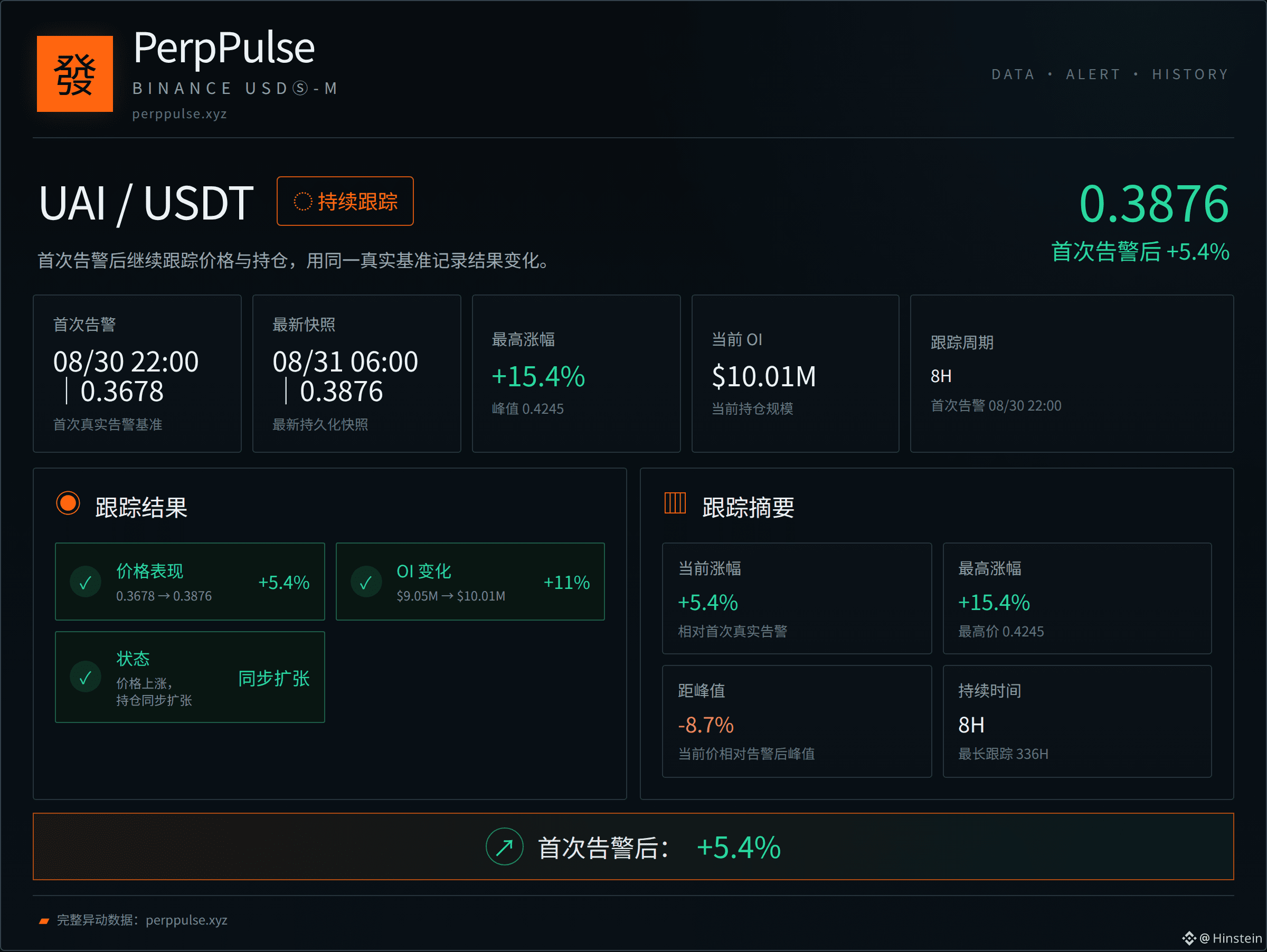Screen dimensions: 1267x952
Task: Click the 首次告警后: +5.4% bottom banner
Action: (x=633, y=846)
